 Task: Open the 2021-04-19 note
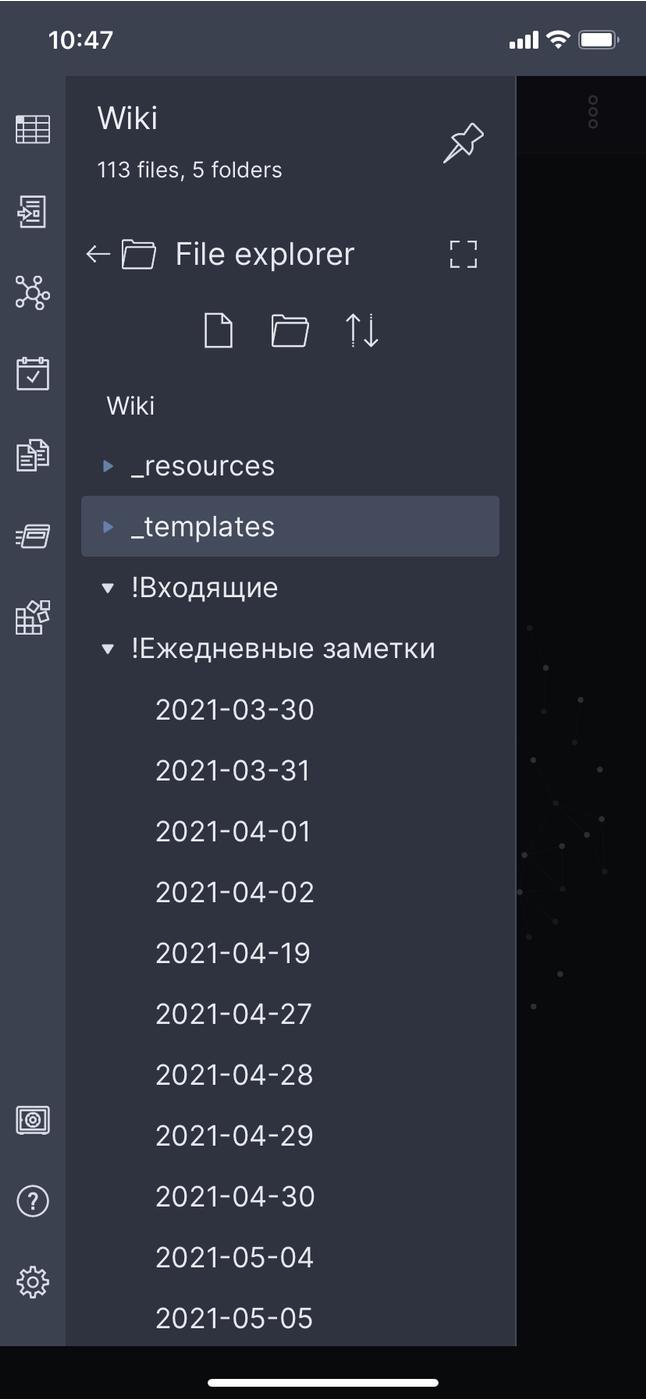[233, 953]
